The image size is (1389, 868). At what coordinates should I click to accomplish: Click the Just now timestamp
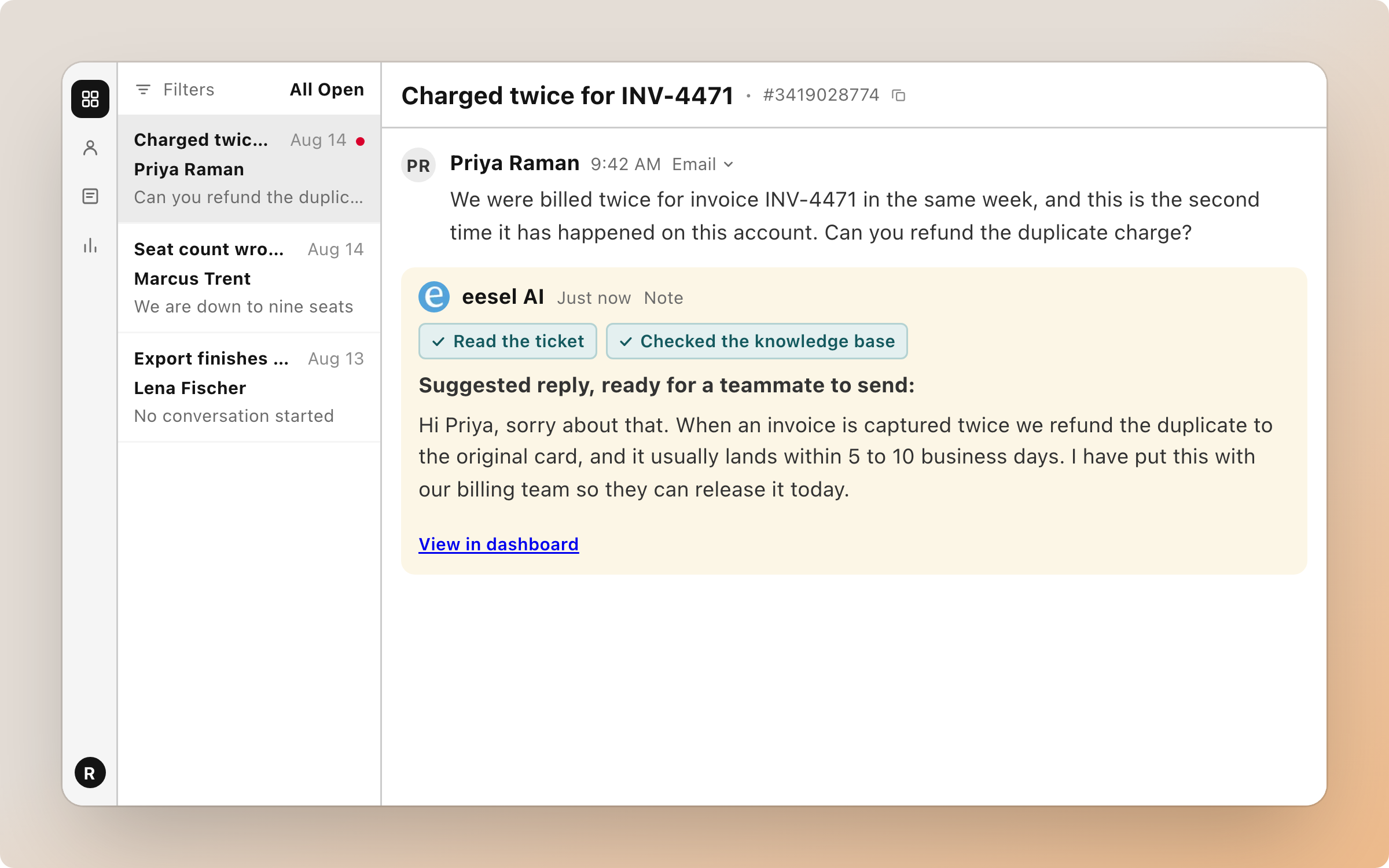pos(594,298)
